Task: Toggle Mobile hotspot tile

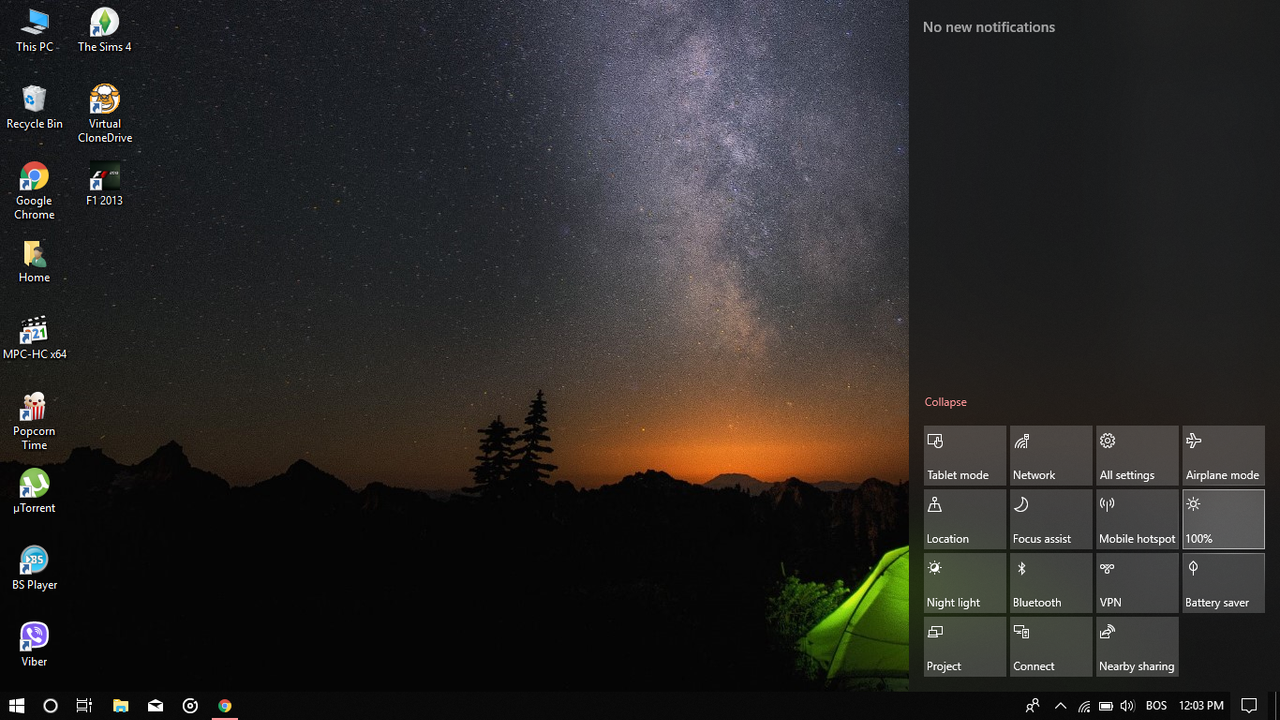Action: 1137,519
